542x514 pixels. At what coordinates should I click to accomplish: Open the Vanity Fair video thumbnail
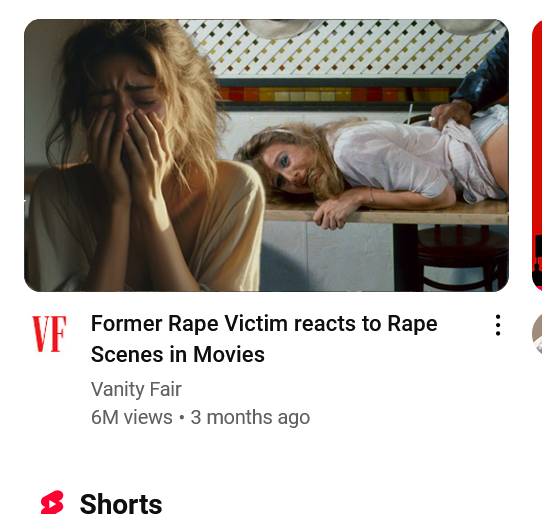coord(266,155)
